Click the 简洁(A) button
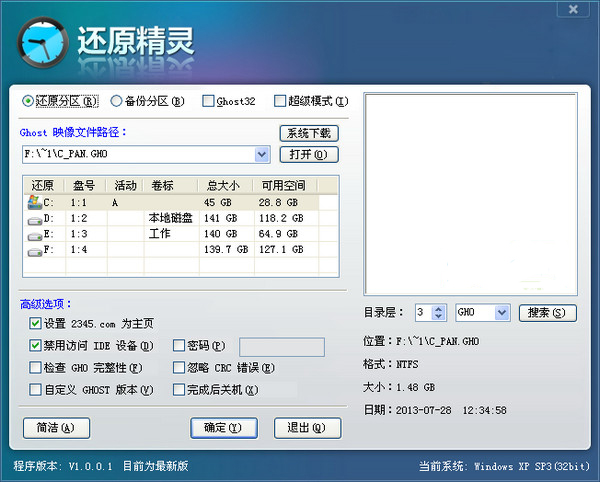Screen dimensions: 600x482 56,428
